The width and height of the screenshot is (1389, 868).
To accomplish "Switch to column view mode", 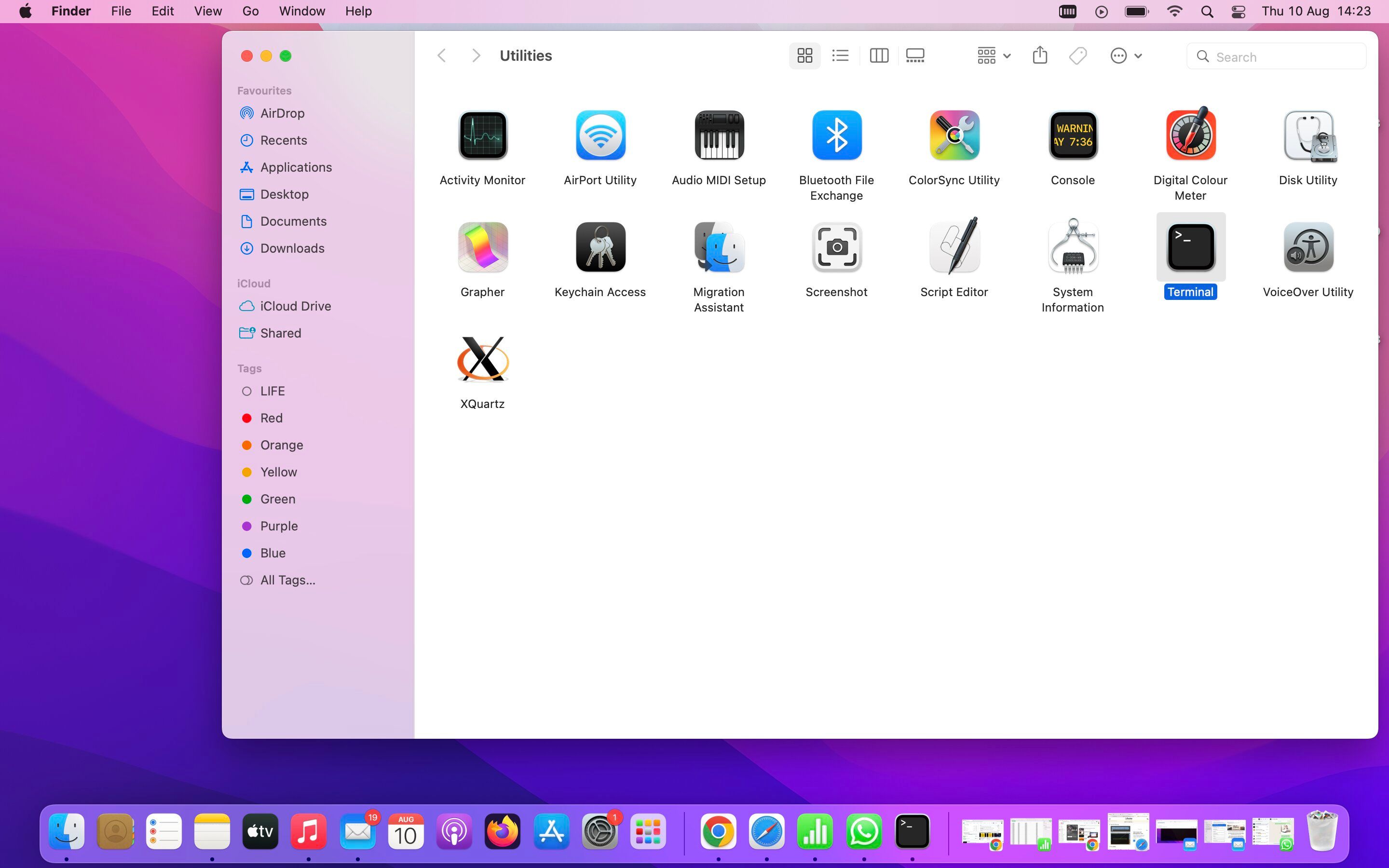I will [x=878, y=55].
